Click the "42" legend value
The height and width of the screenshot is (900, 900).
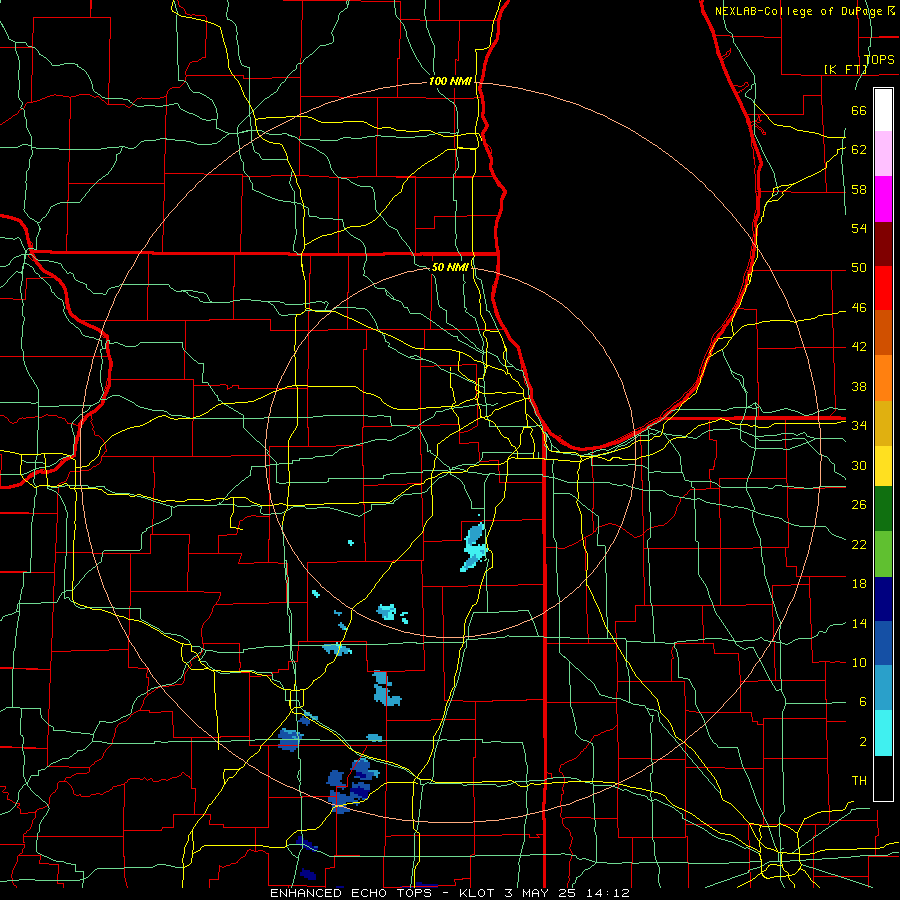tap(859, 347)
